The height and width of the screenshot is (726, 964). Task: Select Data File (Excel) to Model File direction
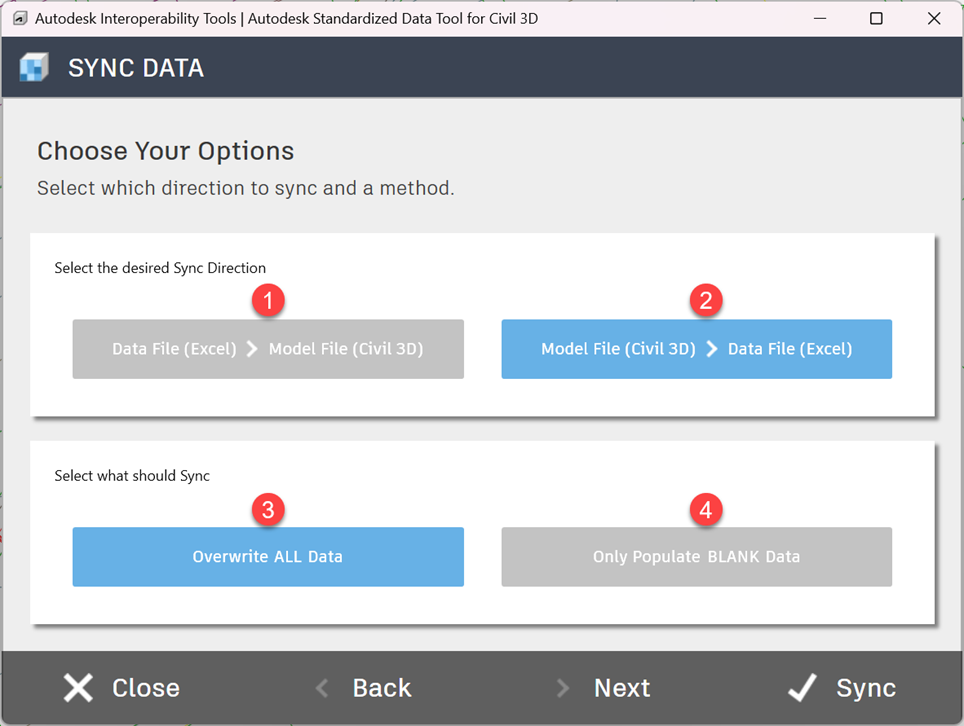(268, 349)
